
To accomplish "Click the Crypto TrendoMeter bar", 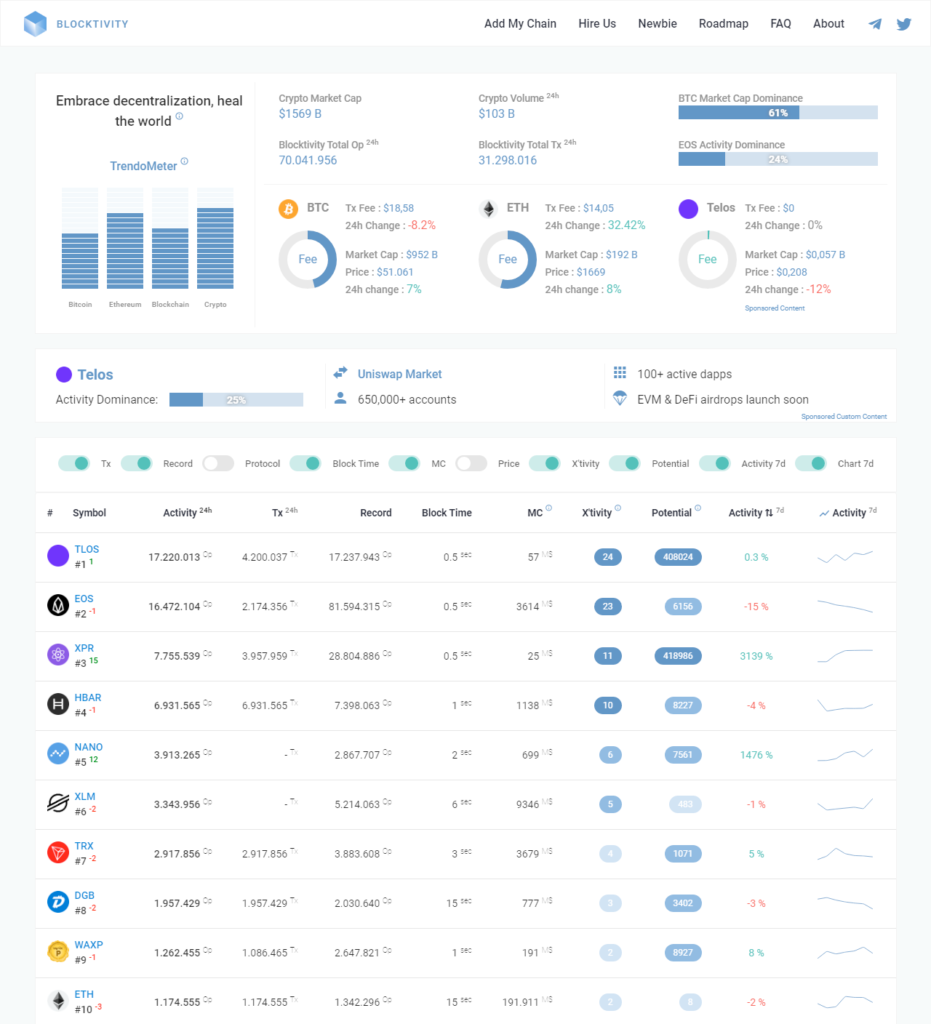I will coord(215,238).
